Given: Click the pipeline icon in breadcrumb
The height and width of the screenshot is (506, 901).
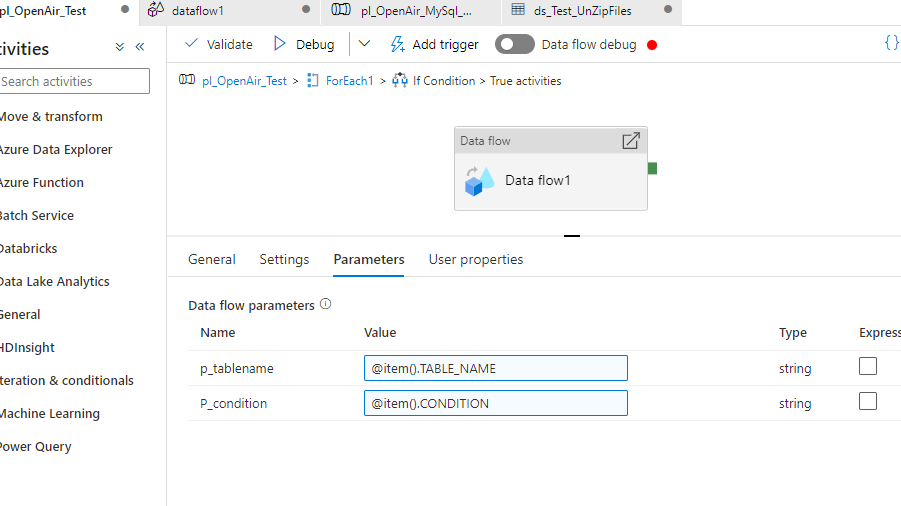Looking at the screenshot, I should 187,80.
